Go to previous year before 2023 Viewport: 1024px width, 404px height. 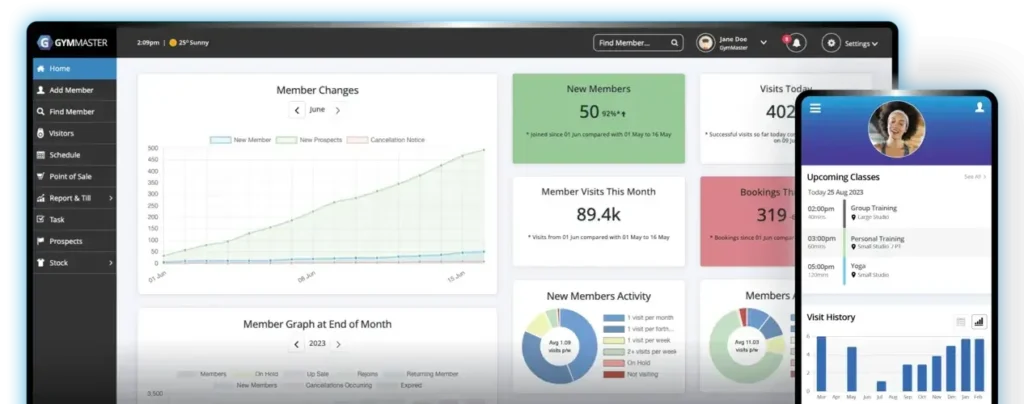[x=296, y=344]
